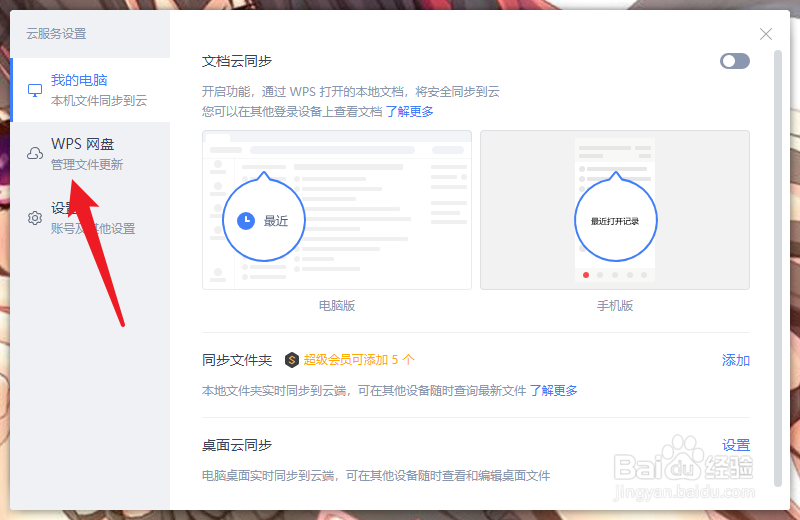Click the vertical scrollbar of settings panel
This screenshot has width=800, height=520.
click(x=778, y=268)
